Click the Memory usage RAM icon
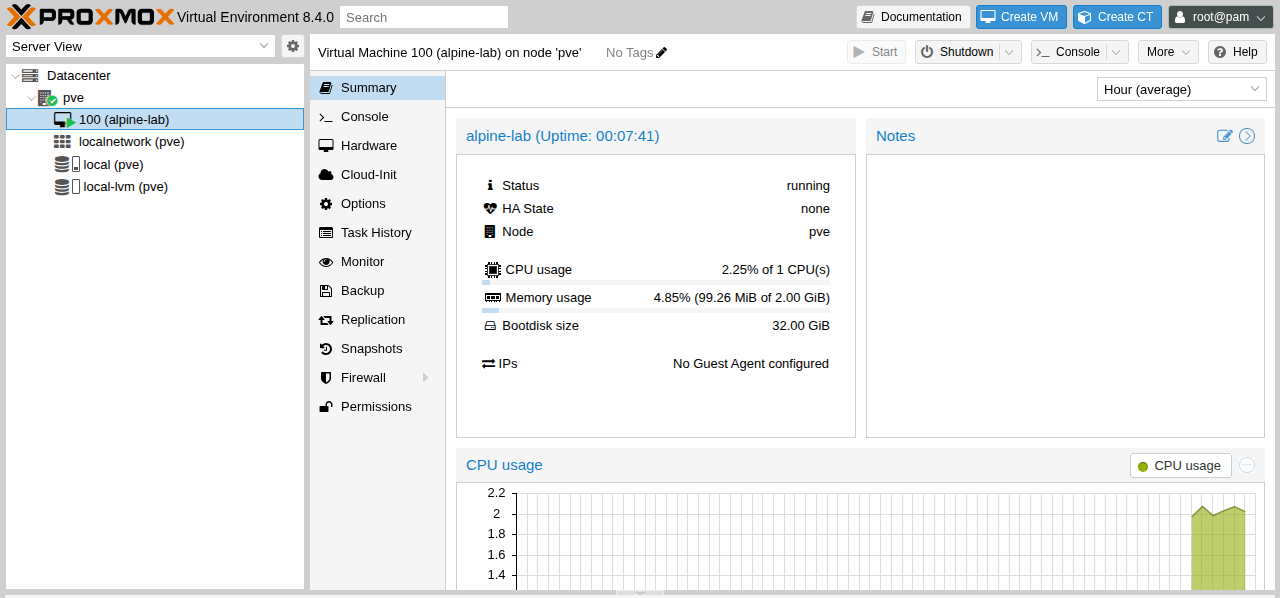Image resolution: width=1280 pixels, height=598 pixels. tap(492, 298)
